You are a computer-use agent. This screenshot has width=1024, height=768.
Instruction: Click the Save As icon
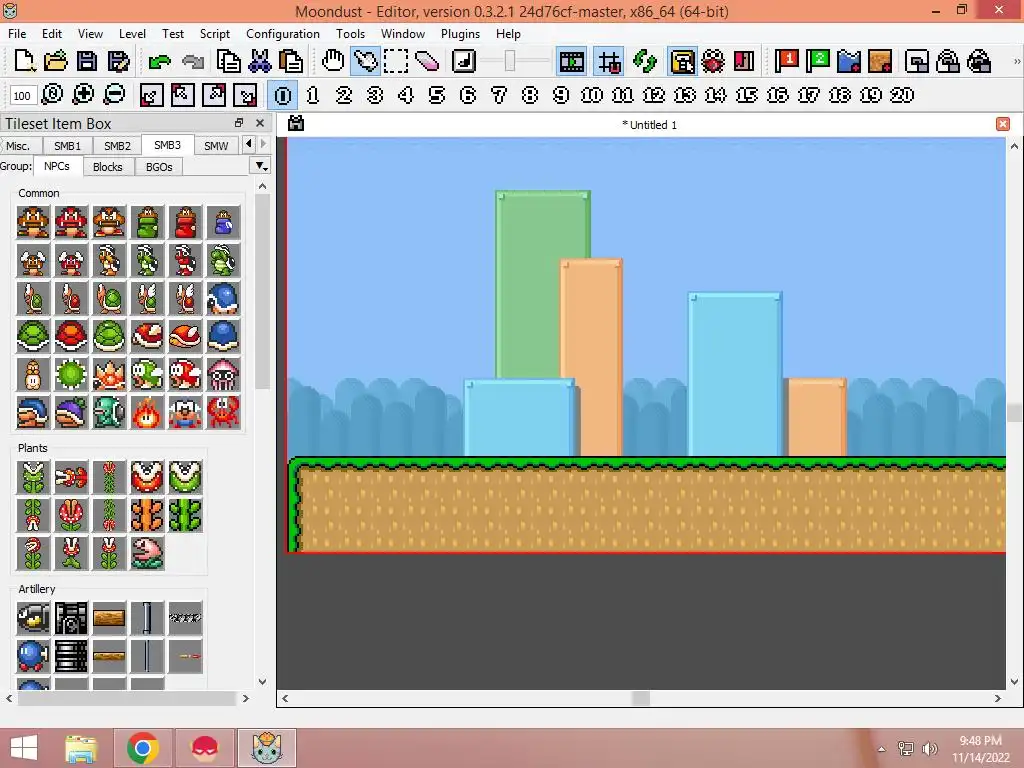(x=118, y=61)
